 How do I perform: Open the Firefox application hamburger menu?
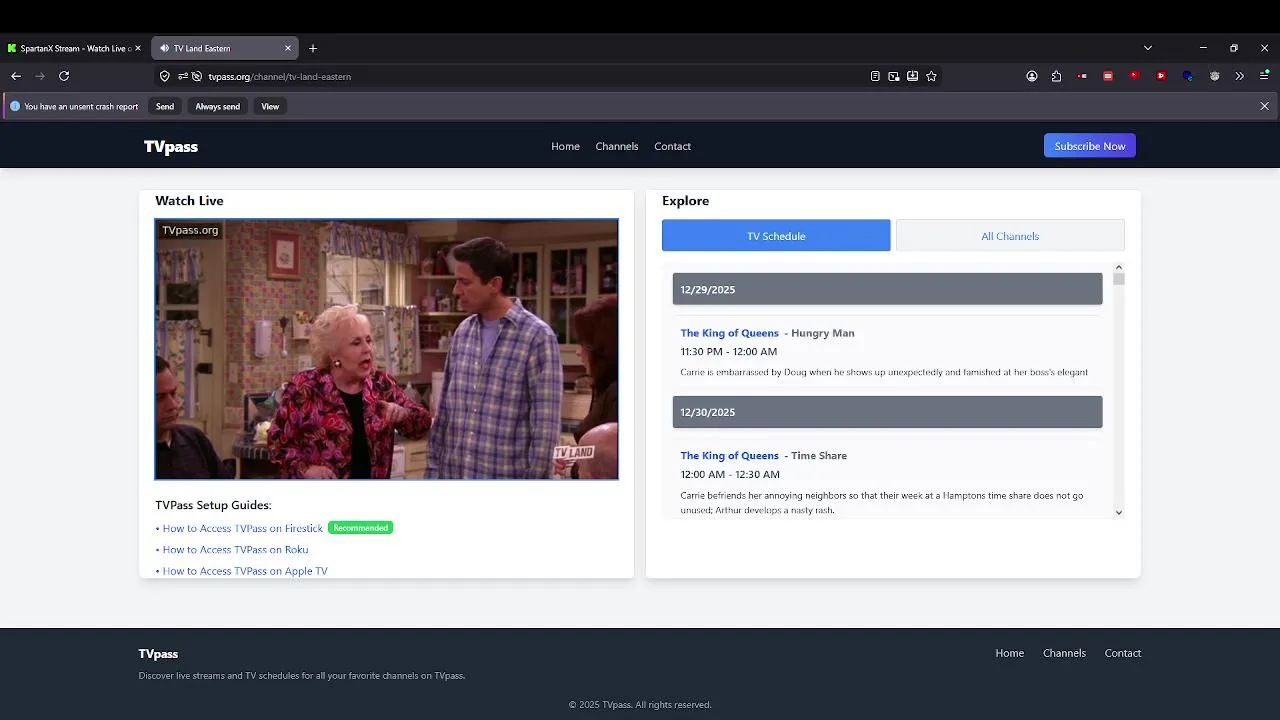point(1264,76)
